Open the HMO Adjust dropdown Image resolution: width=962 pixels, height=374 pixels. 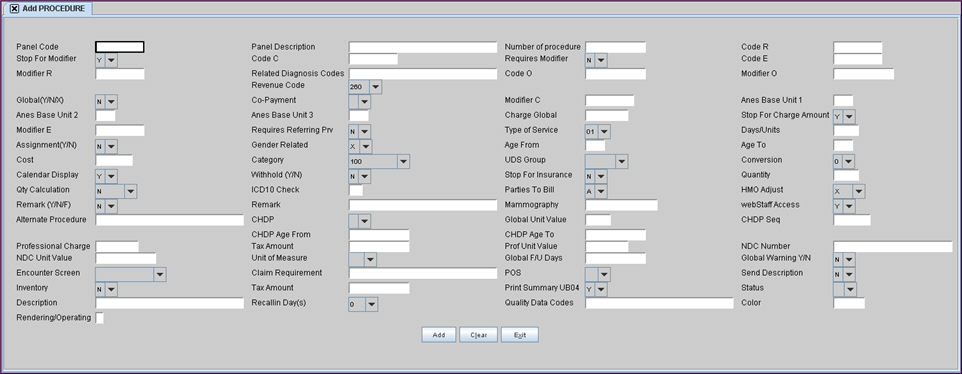(x=859, y=191)
